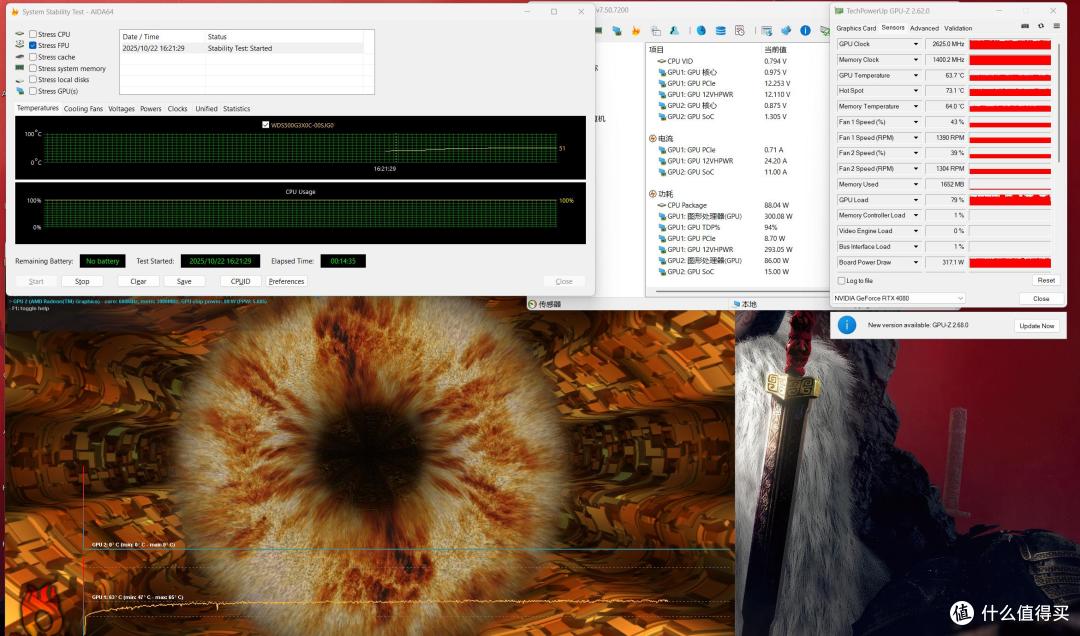Click the blue cube icon in AIDA64 toolbar
This screenshot has height=636, width=1080.
click(x=786, y=30)
